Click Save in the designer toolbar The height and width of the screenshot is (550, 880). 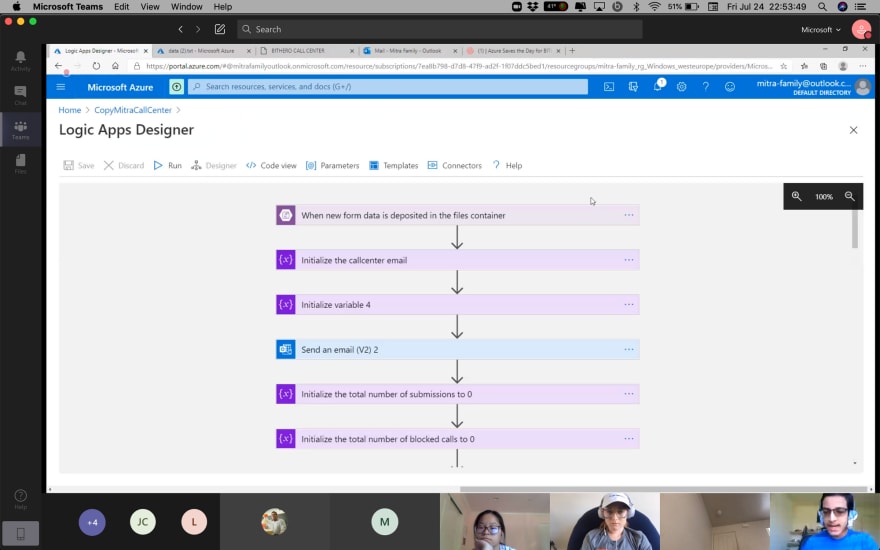[79, 166]
